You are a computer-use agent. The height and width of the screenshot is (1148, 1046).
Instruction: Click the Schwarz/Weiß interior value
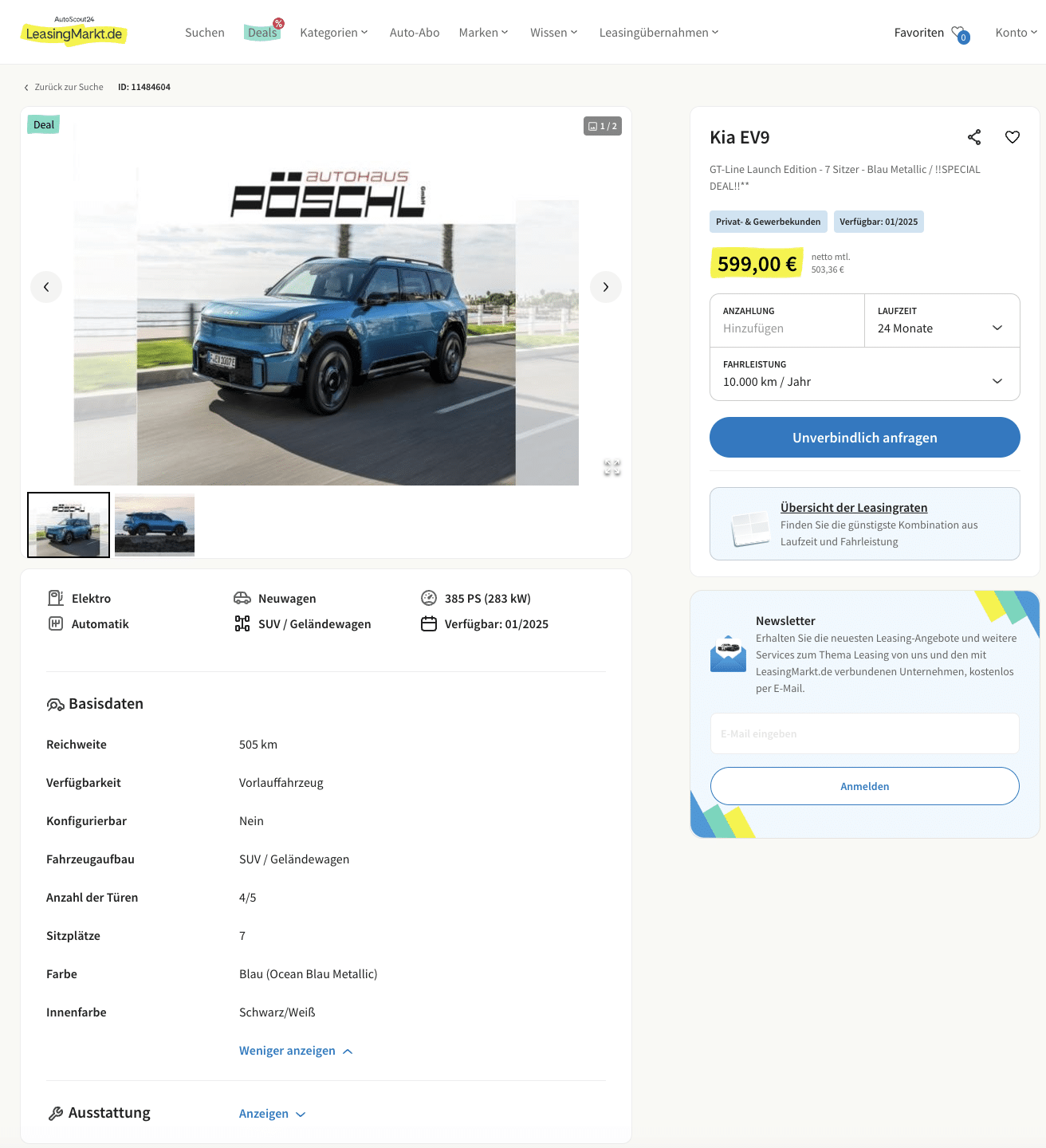(277, 1012)
